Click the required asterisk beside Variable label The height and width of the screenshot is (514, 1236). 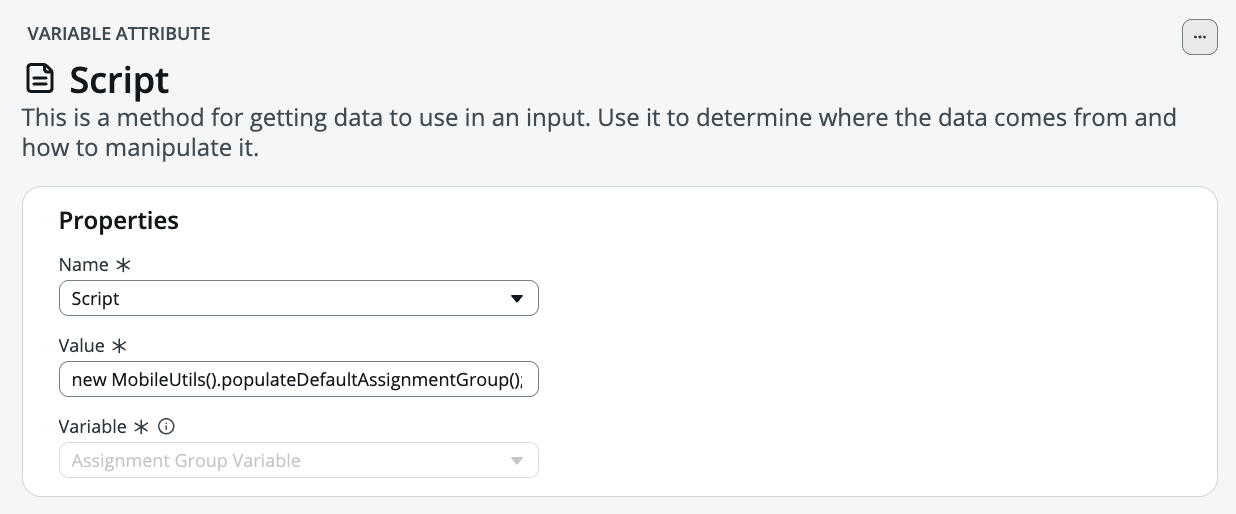point(141,426)
